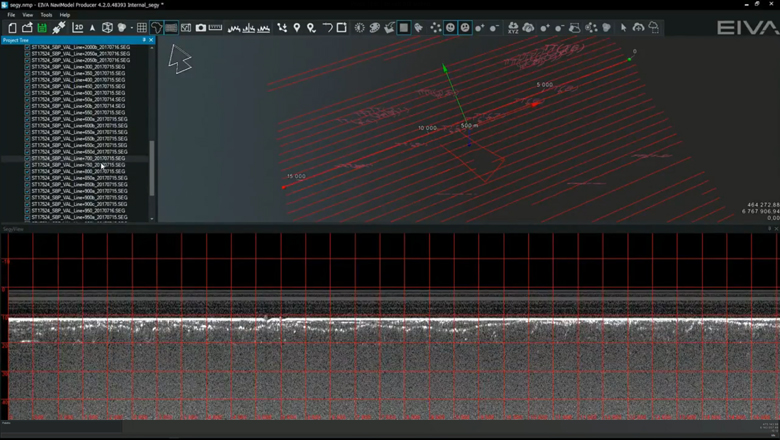Uncheck the Line=300 SEG file checkbox
This screenshot has height=440, width=780.
click(x=28, y=67)
